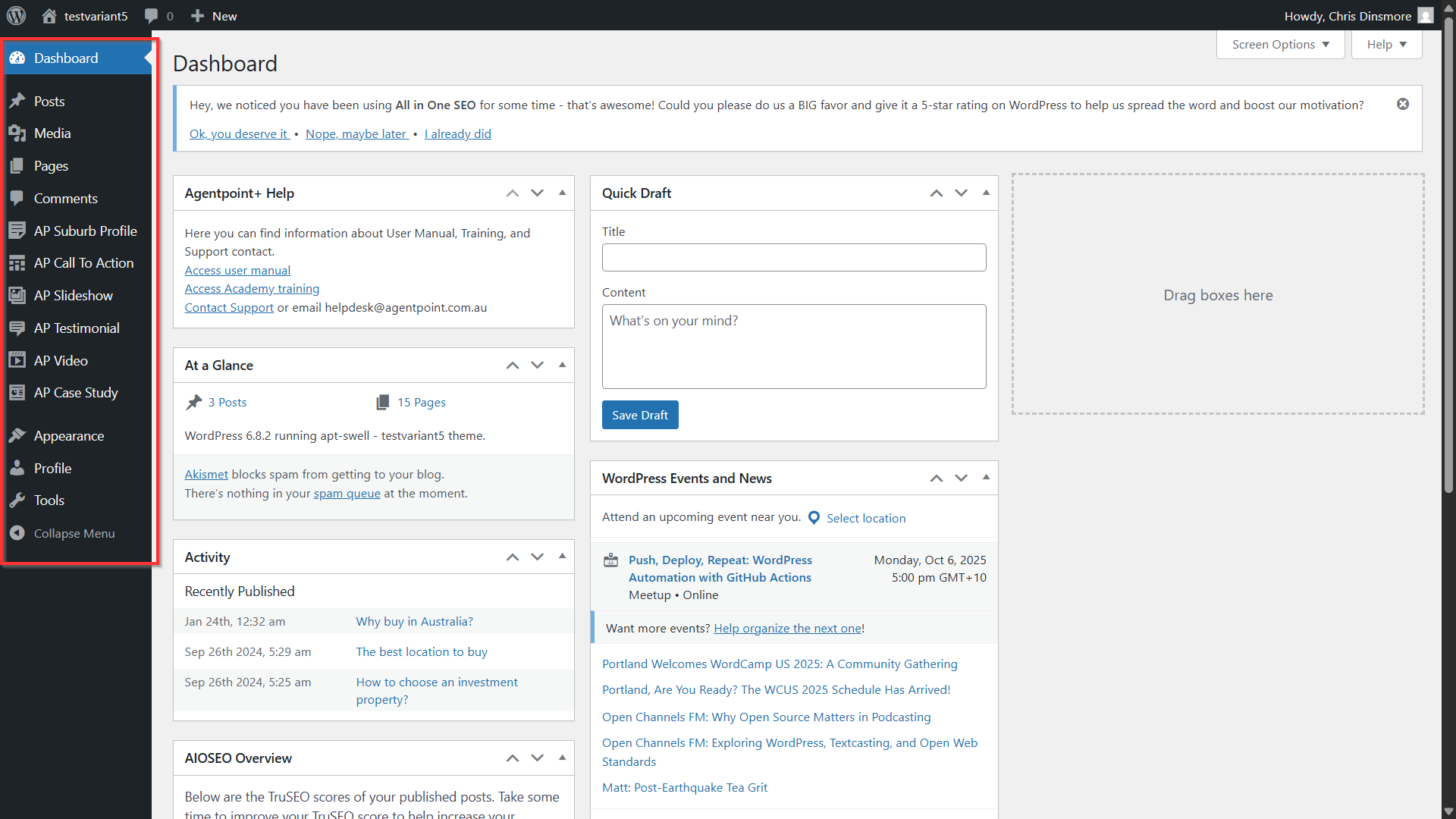
Task: Open the Posts menu item
Action: [x=76, y=101]
